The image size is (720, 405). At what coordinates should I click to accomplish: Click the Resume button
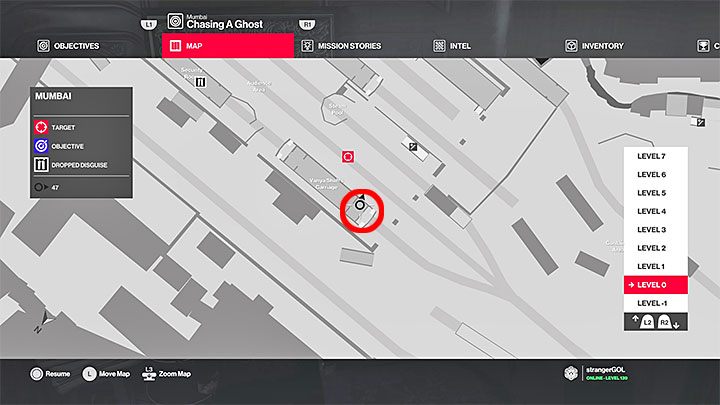(x=50, y=374)
